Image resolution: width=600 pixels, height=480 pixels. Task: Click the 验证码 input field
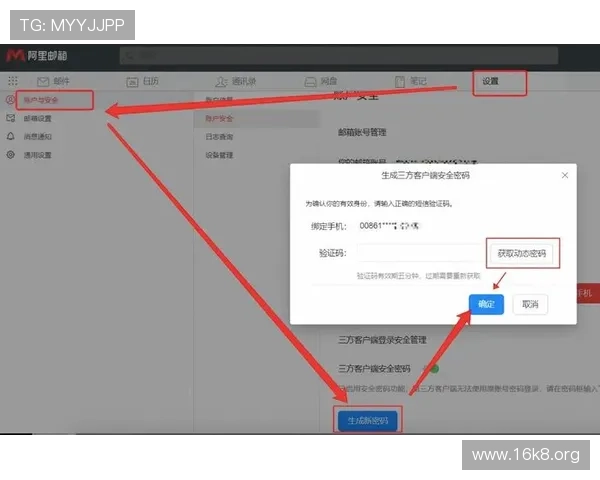click(421, 253)
